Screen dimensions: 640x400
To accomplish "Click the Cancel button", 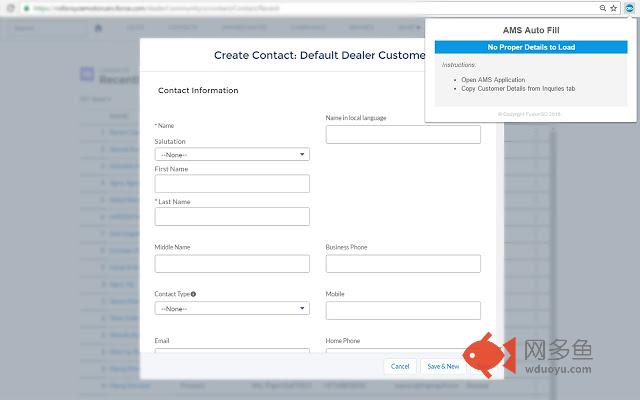I will [400, 366].
